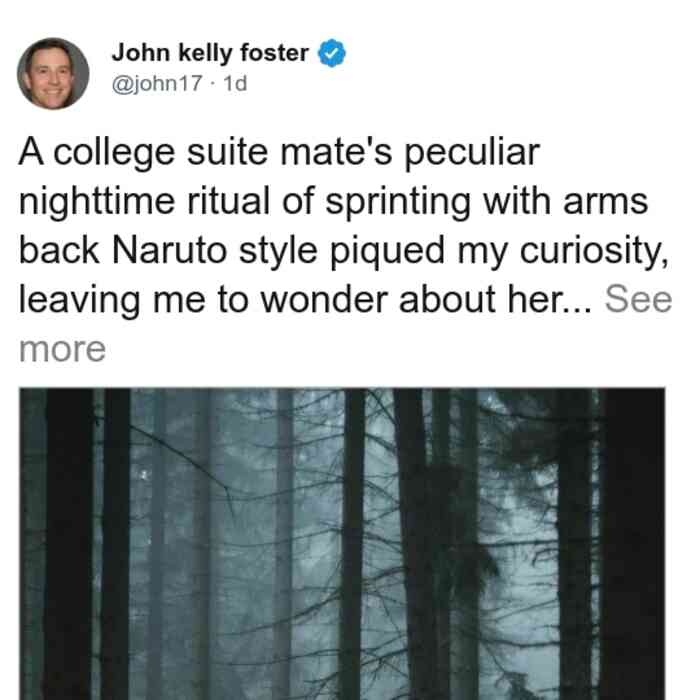This screenshot has height=700, width=700.
Task: Visit the @john17 handle
Action: pyautogui.click(x=157, y=83)
